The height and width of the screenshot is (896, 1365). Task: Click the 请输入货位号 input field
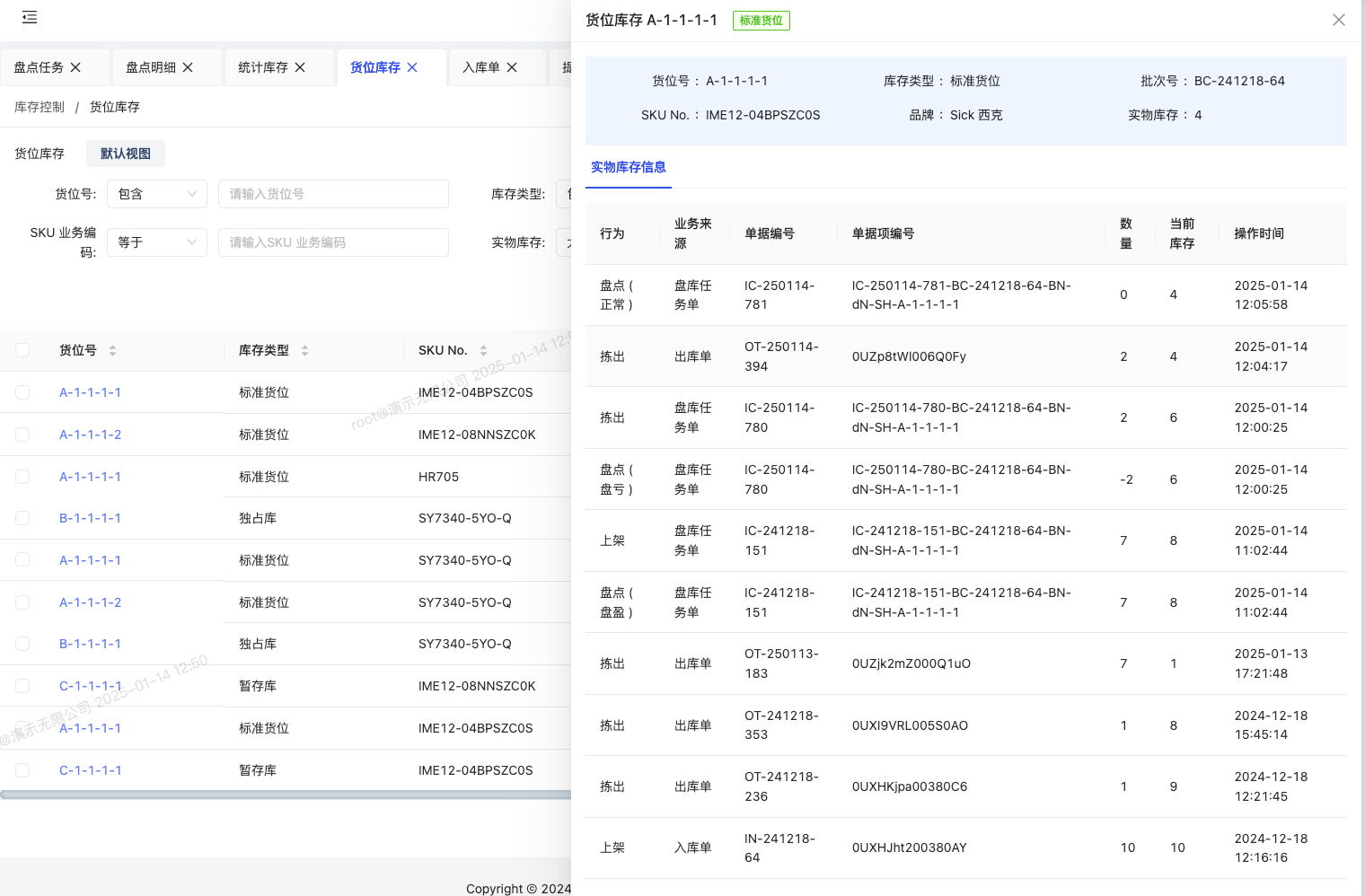(x=333, y=194)
